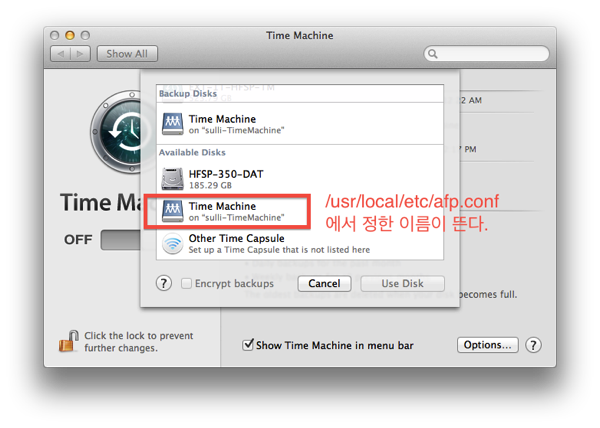Click the yellow minimize window button

pyautogui.click(x=70, y=36)
